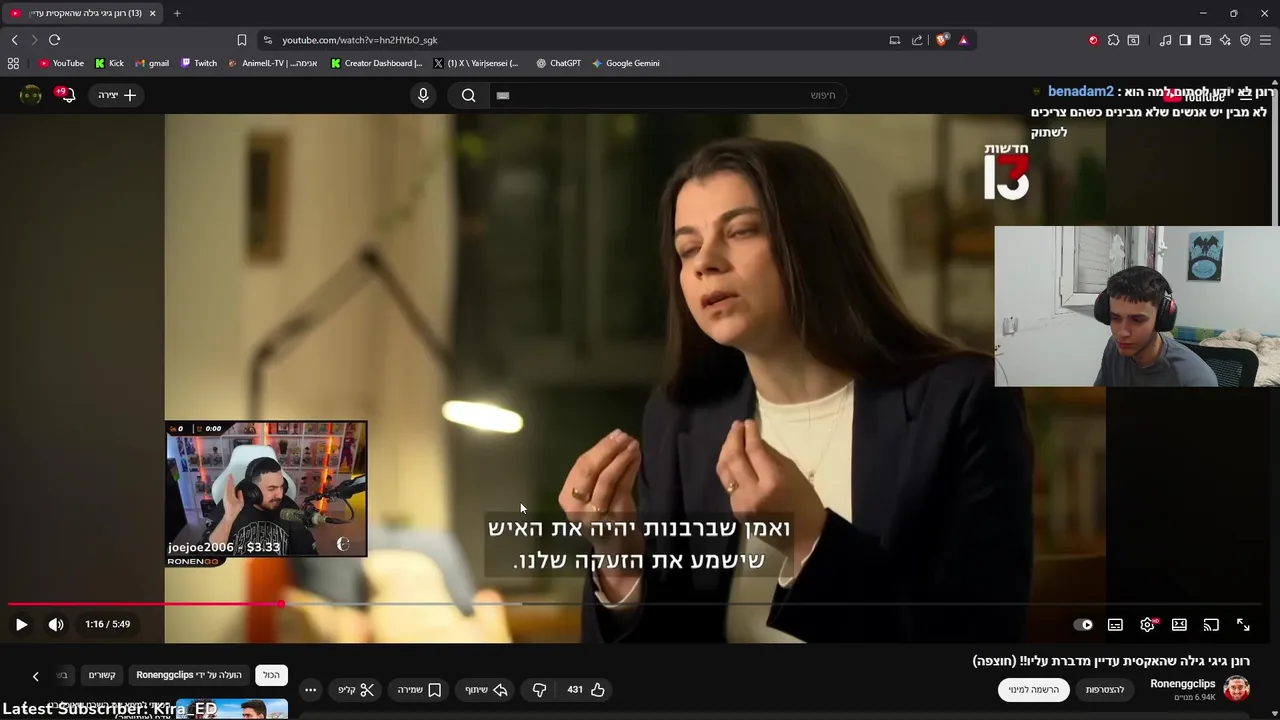The width and height of the screenshot is (1280, 720).
Task: Open the red recorder extension icon
Action: click(x=1093, y=40)
